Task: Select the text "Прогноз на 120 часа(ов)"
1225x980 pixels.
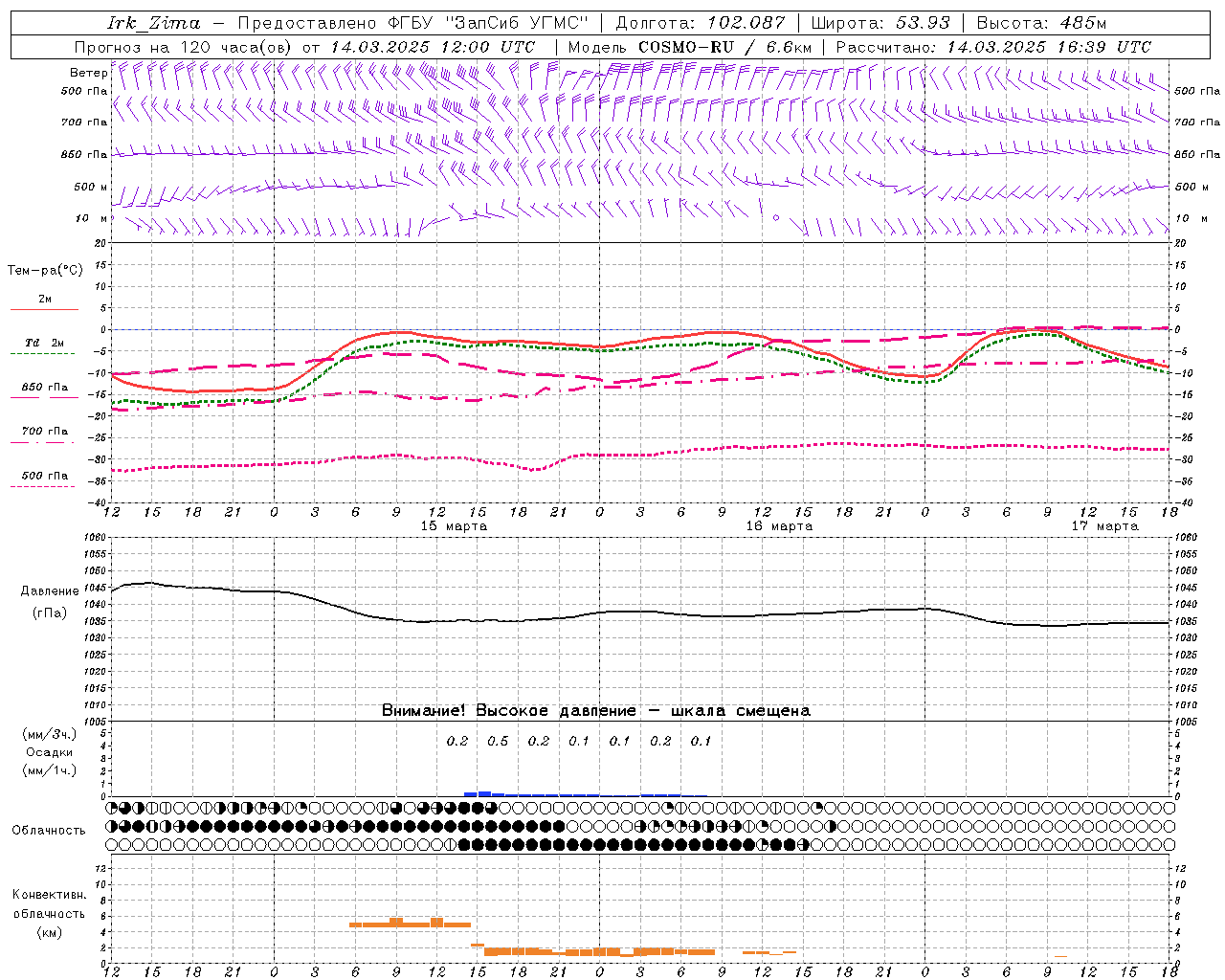Action: coord(184,47)
